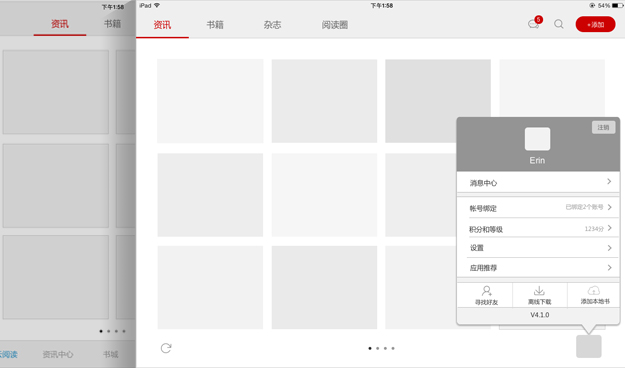Select the first page dot in main window
The image size is (625, 368).
(370, 348)
